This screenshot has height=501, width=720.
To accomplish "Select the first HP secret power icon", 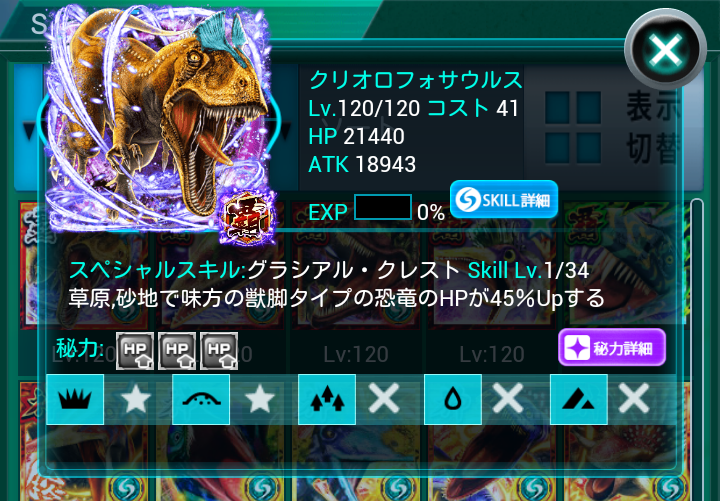I will [135, 351].
